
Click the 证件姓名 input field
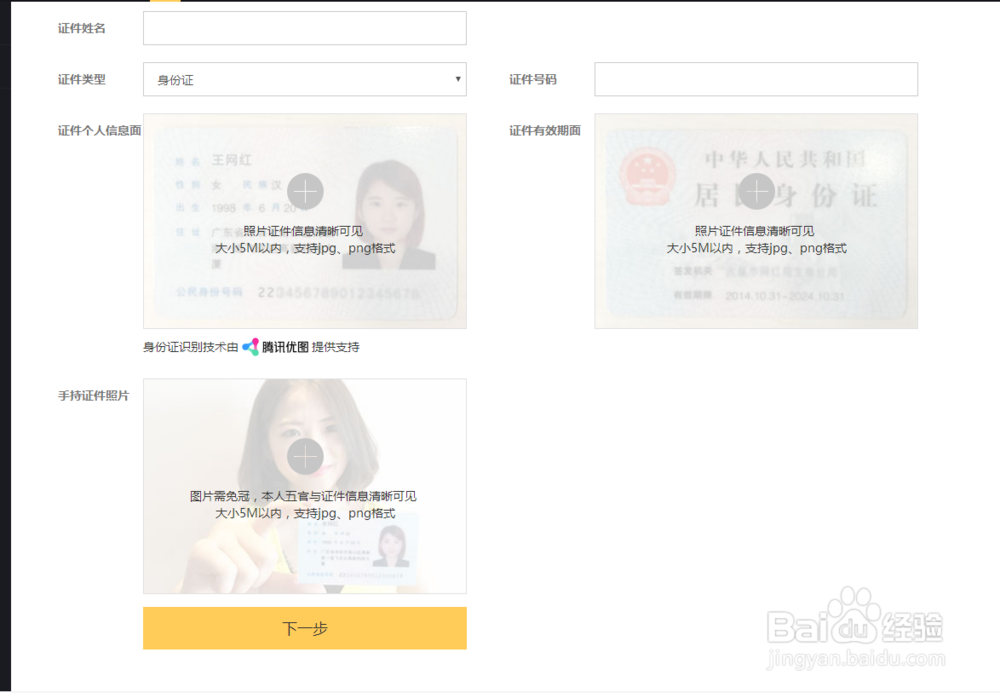(x=305, y=28)
